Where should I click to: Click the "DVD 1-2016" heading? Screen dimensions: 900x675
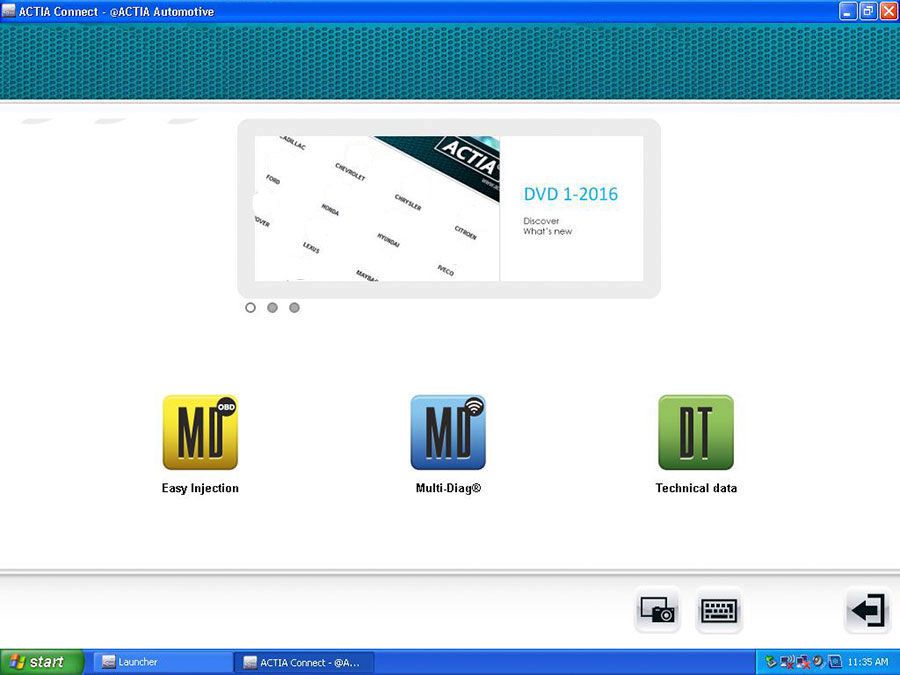(x=571, y=194)
